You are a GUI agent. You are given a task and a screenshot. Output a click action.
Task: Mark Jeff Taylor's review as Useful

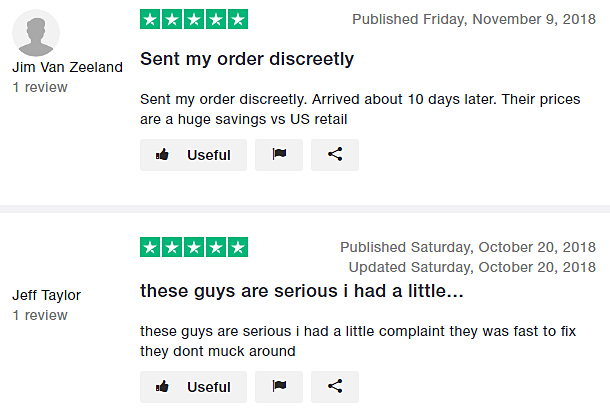click(193, 387)
